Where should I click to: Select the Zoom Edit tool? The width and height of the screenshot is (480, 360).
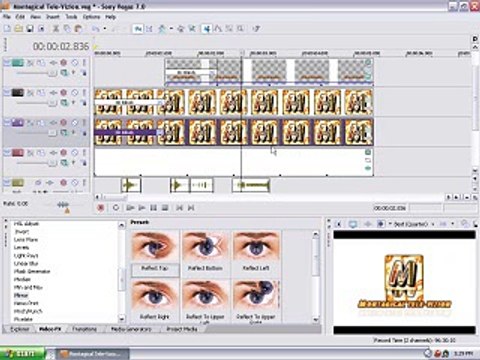[240, 29]
